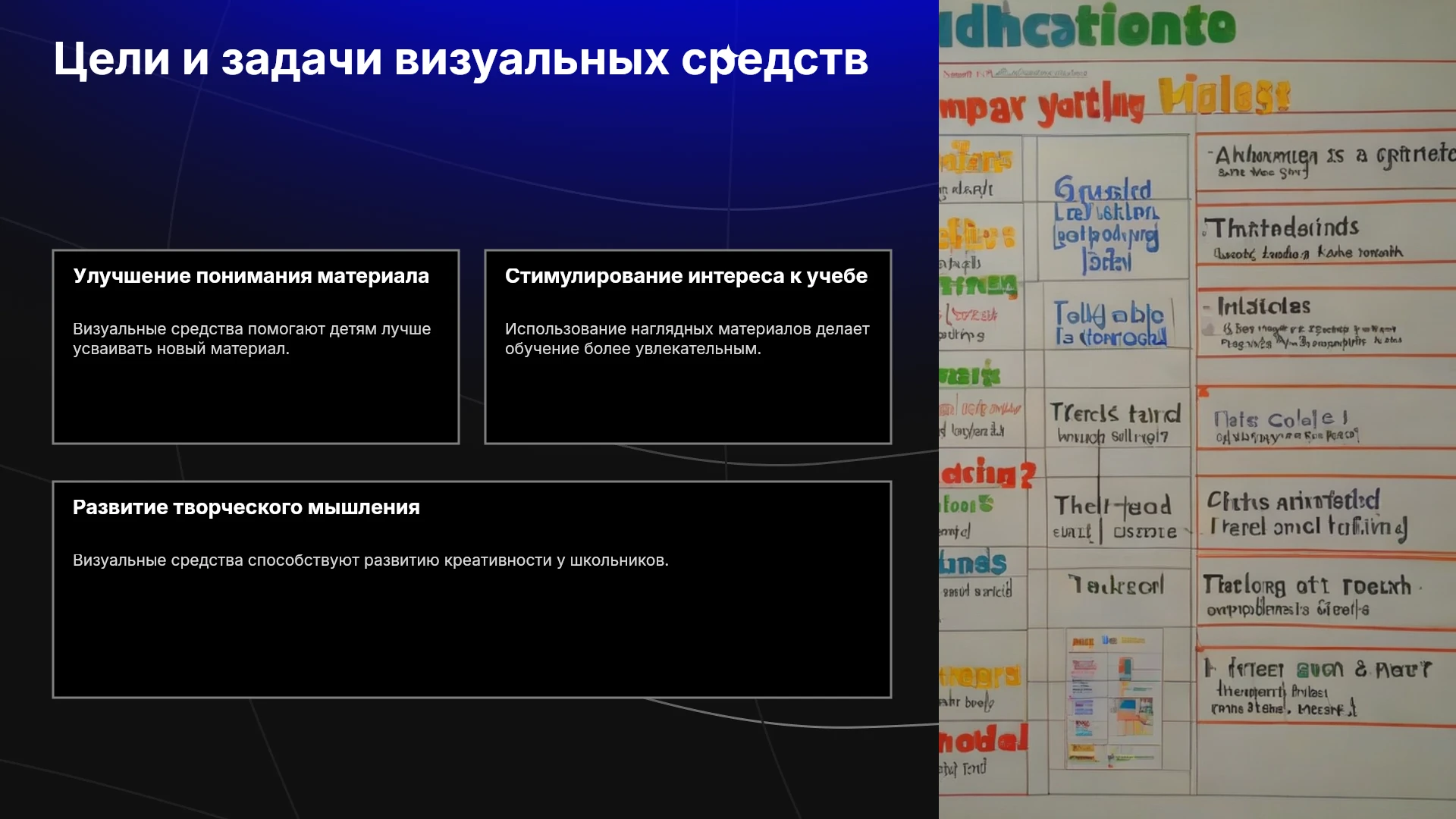This screenshot has height=819, width=1456.
Task: Select text about helping children absorb new material
Action: pos(252,339)
